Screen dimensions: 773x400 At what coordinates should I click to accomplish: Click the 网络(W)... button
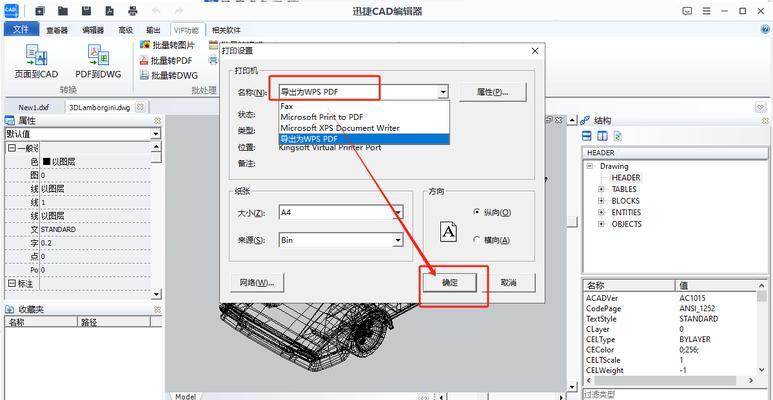coord(257,283)
